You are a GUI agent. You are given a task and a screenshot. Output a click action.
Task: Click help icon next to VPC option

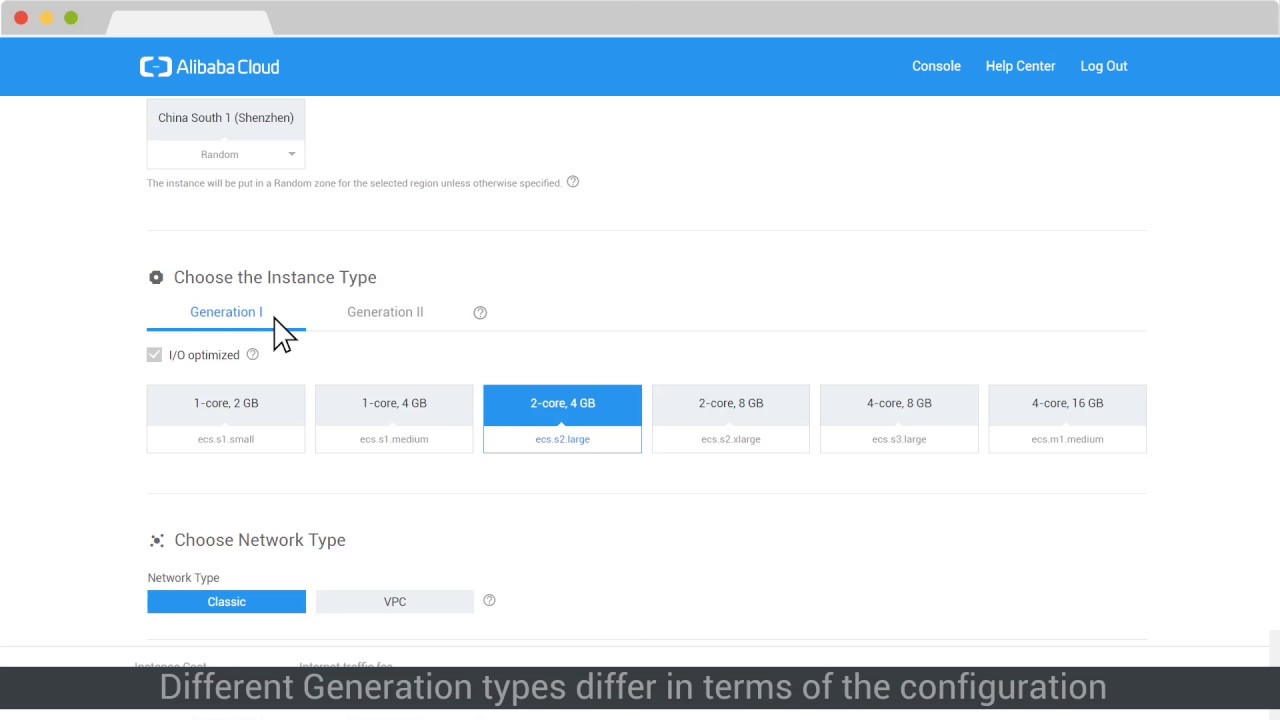489,601
